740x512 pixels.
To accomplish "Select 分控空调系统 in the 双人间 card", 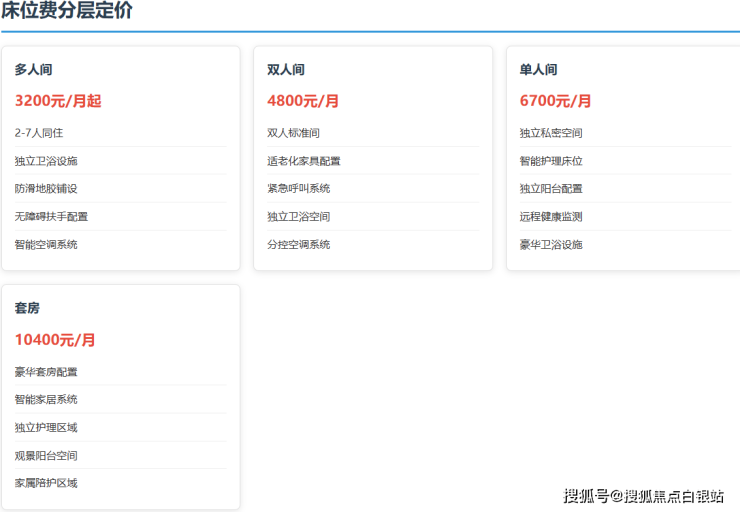I will [298, 244].
